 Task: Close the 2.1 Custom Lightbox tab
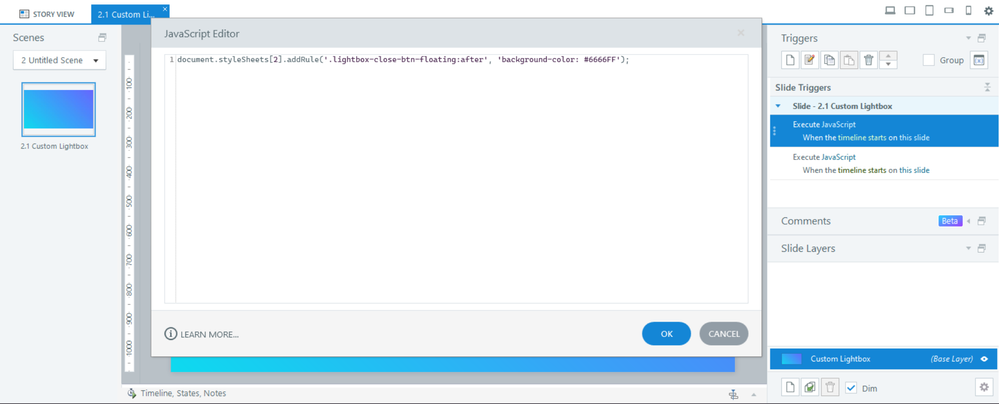[165, 8]
